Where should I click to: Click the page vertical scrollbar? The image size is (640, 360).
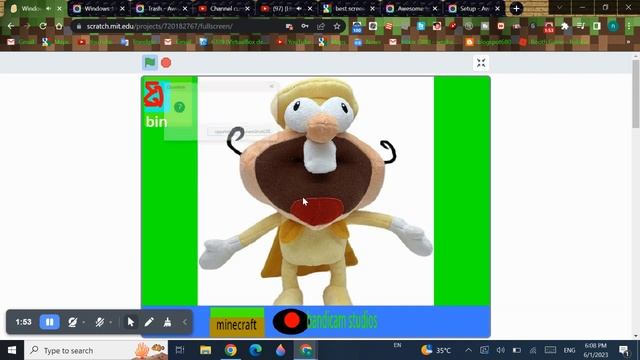click(x=636, y=94)
